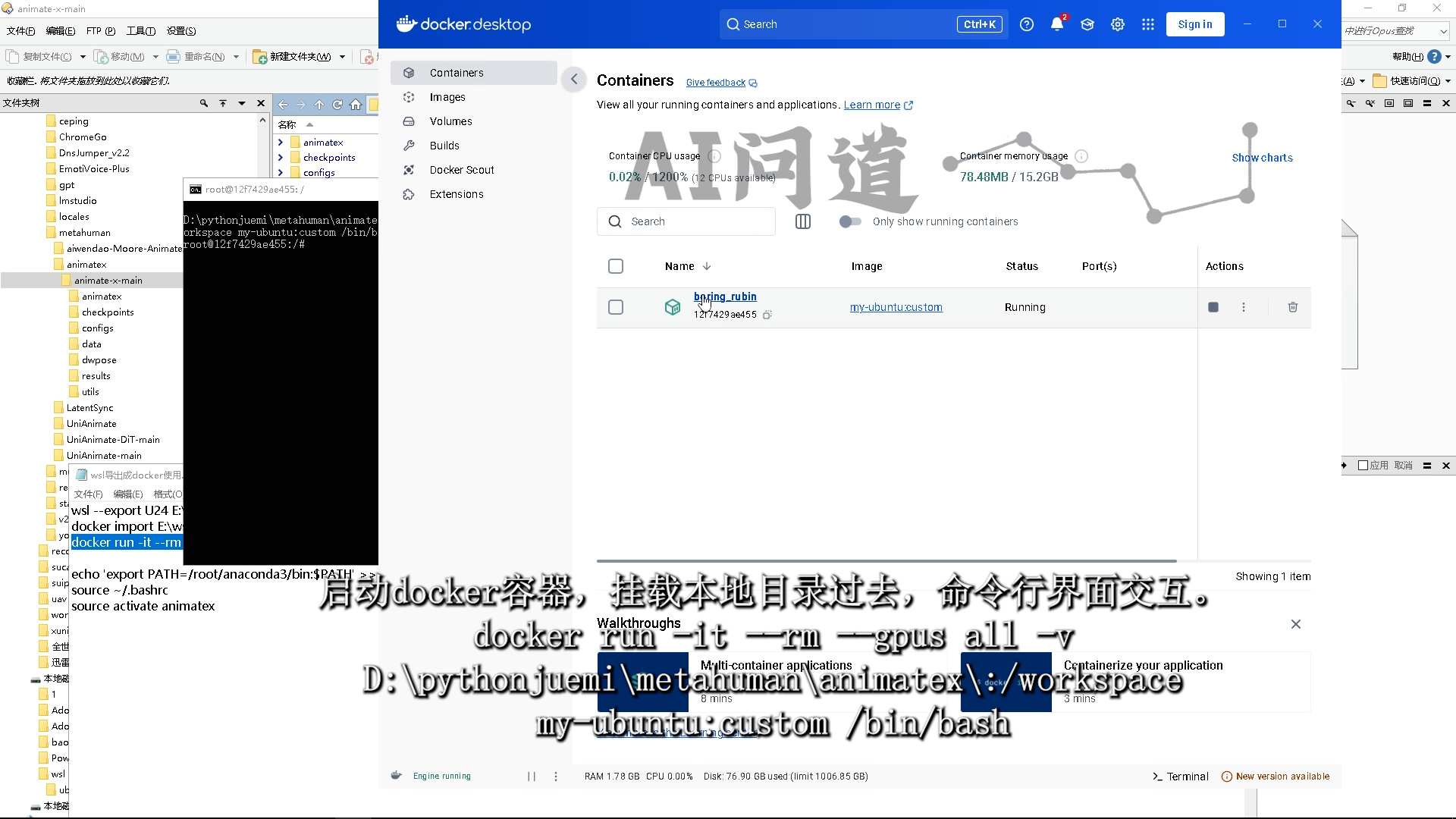The height and width of the screenshot is (819, 1456).
Task: Open the Volumes section
Action: click(450, 121)
